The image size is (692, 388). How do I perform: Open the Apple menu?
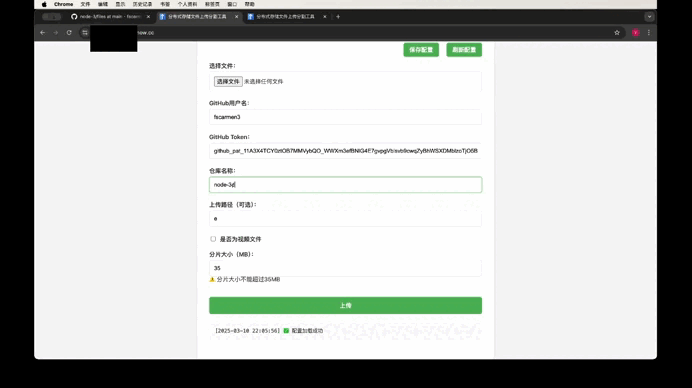point(44,4)
